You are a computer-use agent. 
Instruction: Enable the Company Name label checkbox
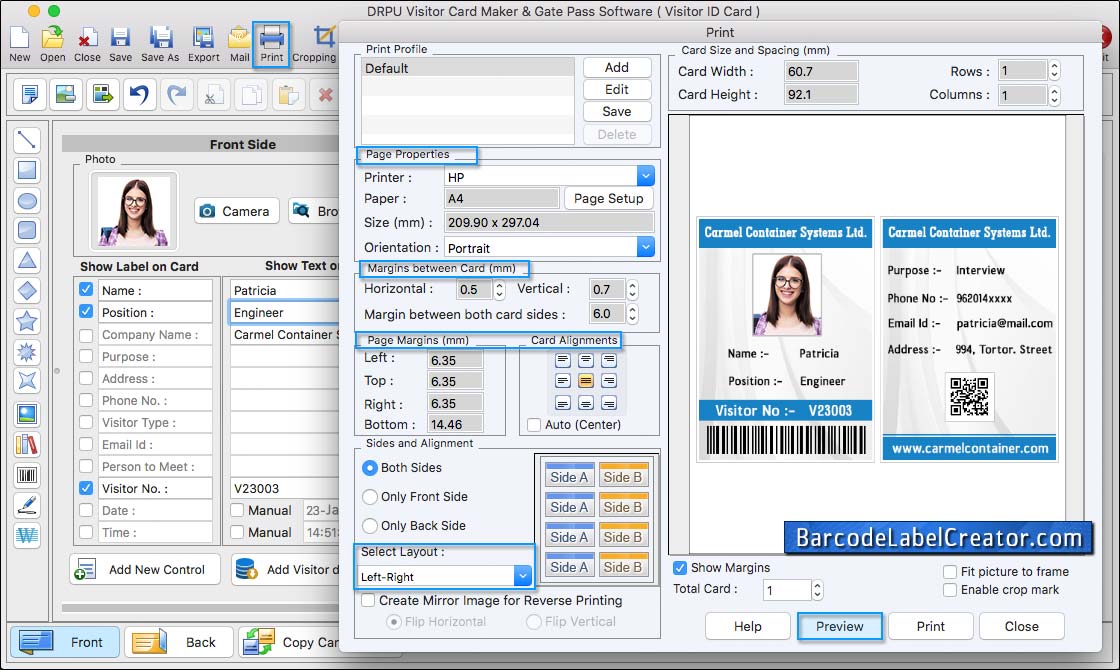pyautogui.click(x=86, y=335)
